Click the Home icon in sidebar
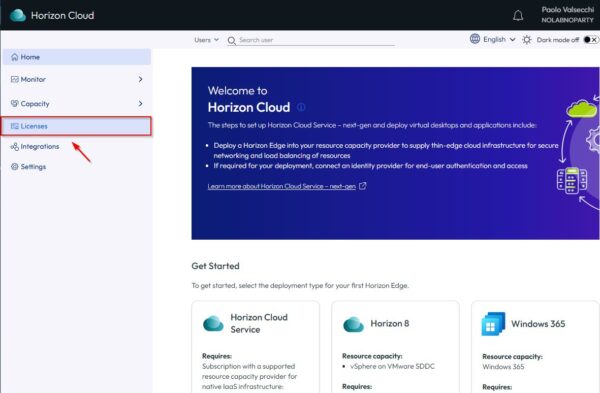 [x=15, y=57]
